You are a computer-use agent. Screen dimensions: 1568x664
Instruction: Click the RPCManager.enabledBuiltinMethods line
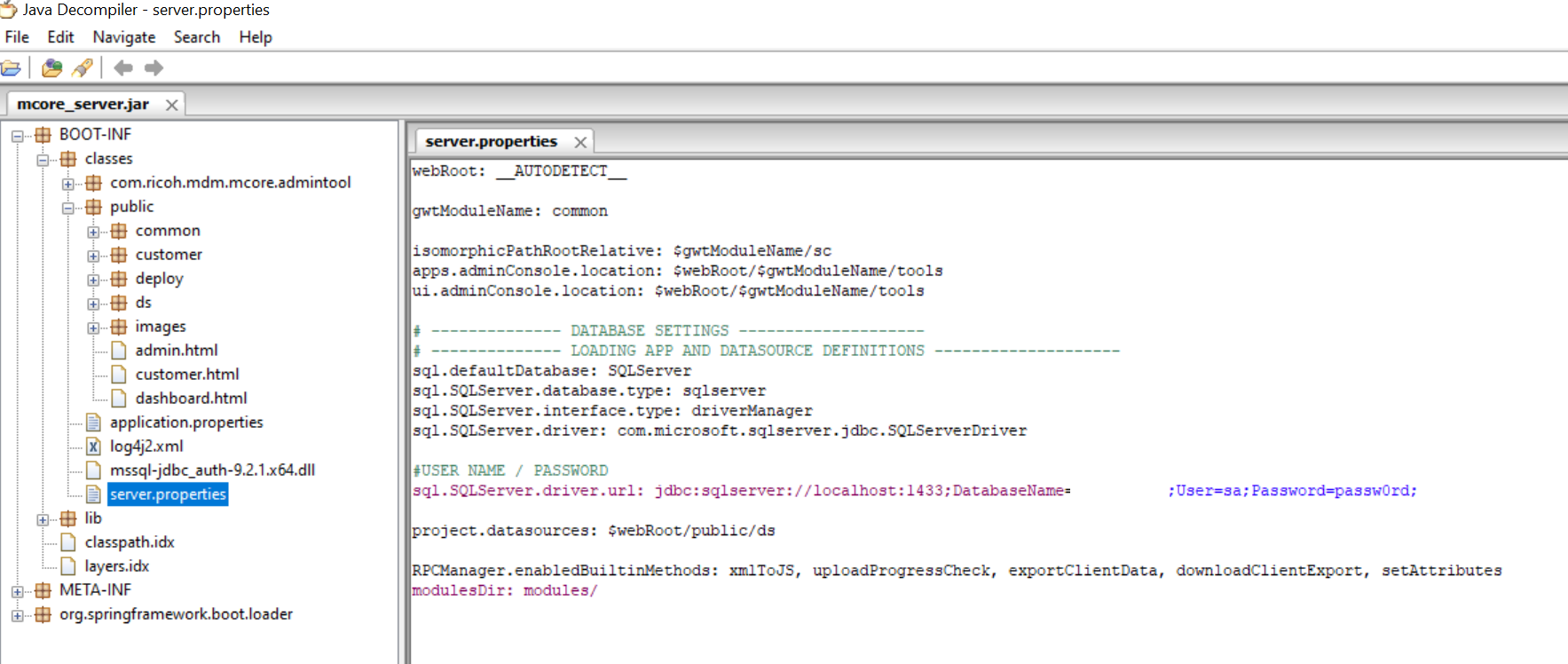(x=957, y=571)
